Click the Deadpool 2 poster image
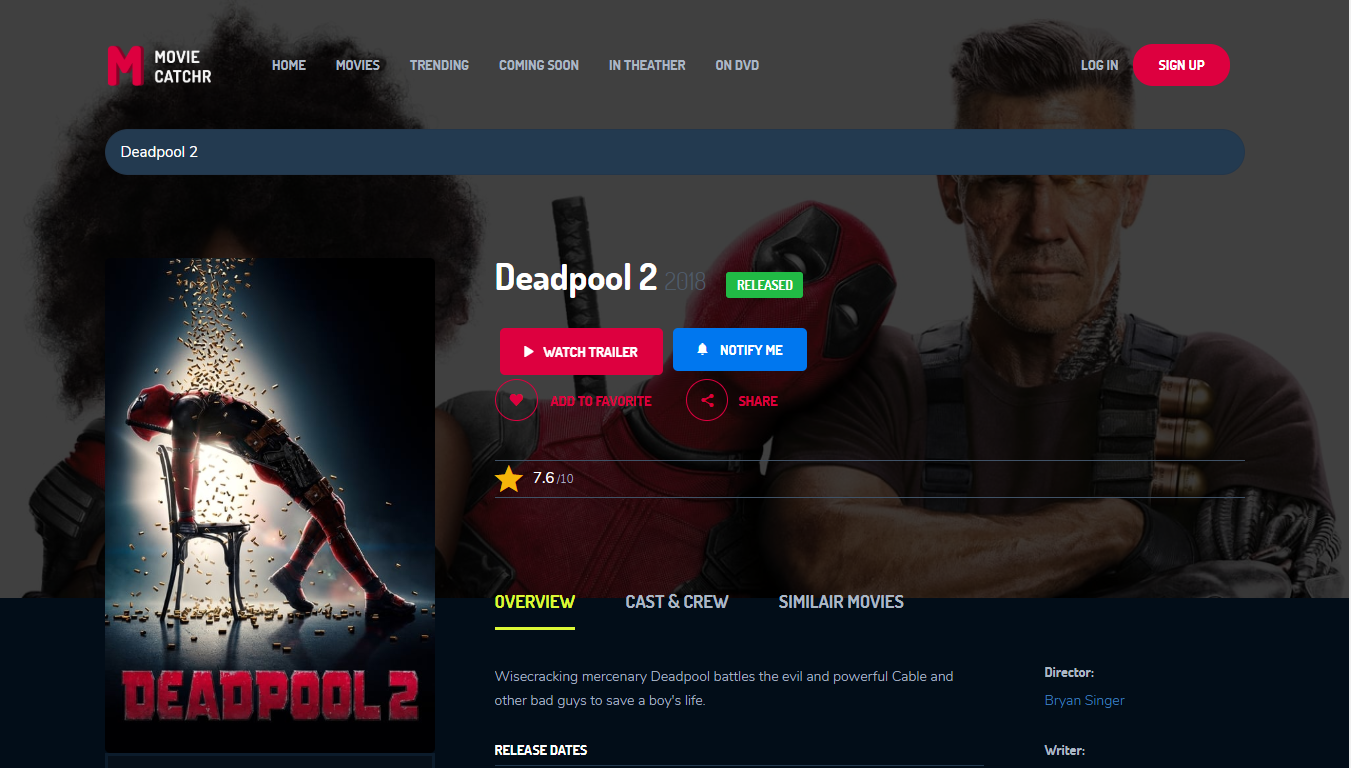1351x768 pixels. 270,505
